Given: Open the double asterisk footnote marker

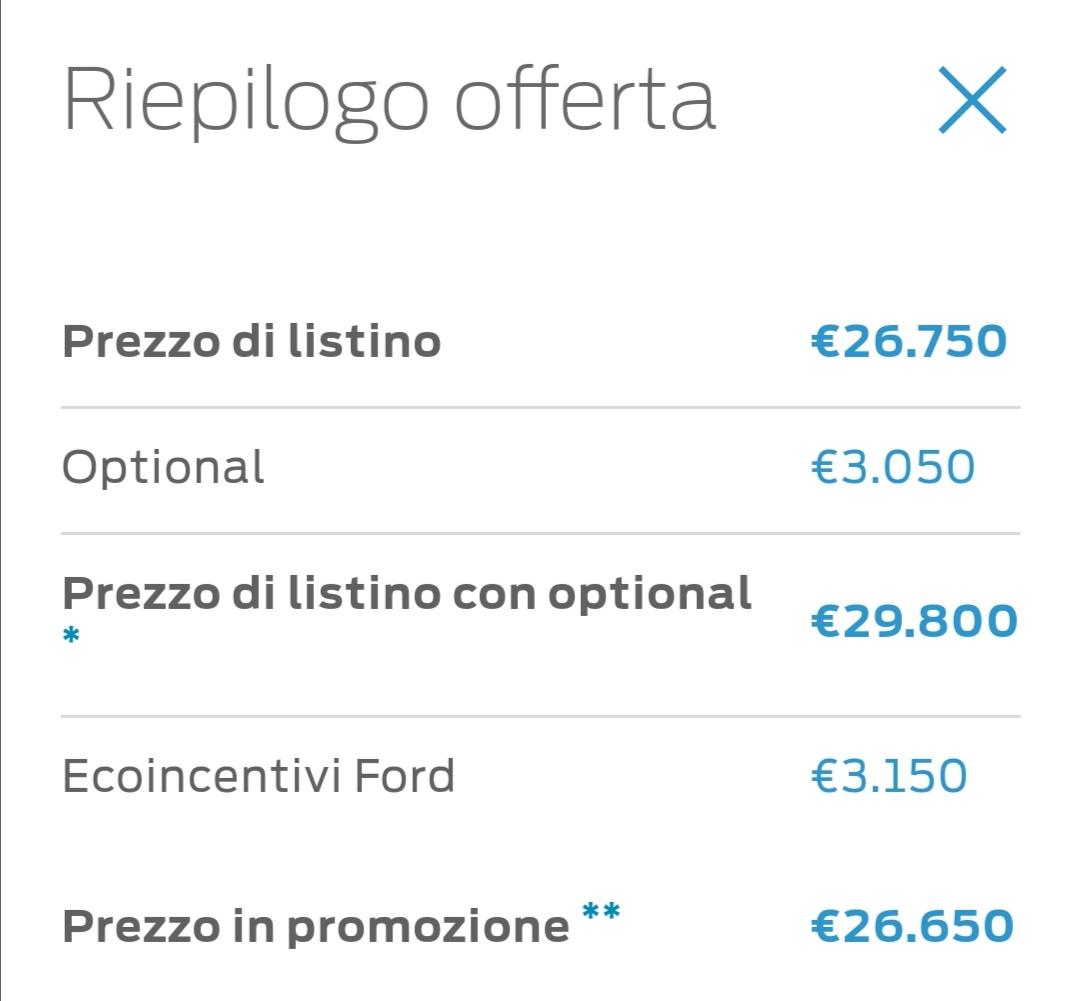Looking at the screenshot, I should pos(601,911).
